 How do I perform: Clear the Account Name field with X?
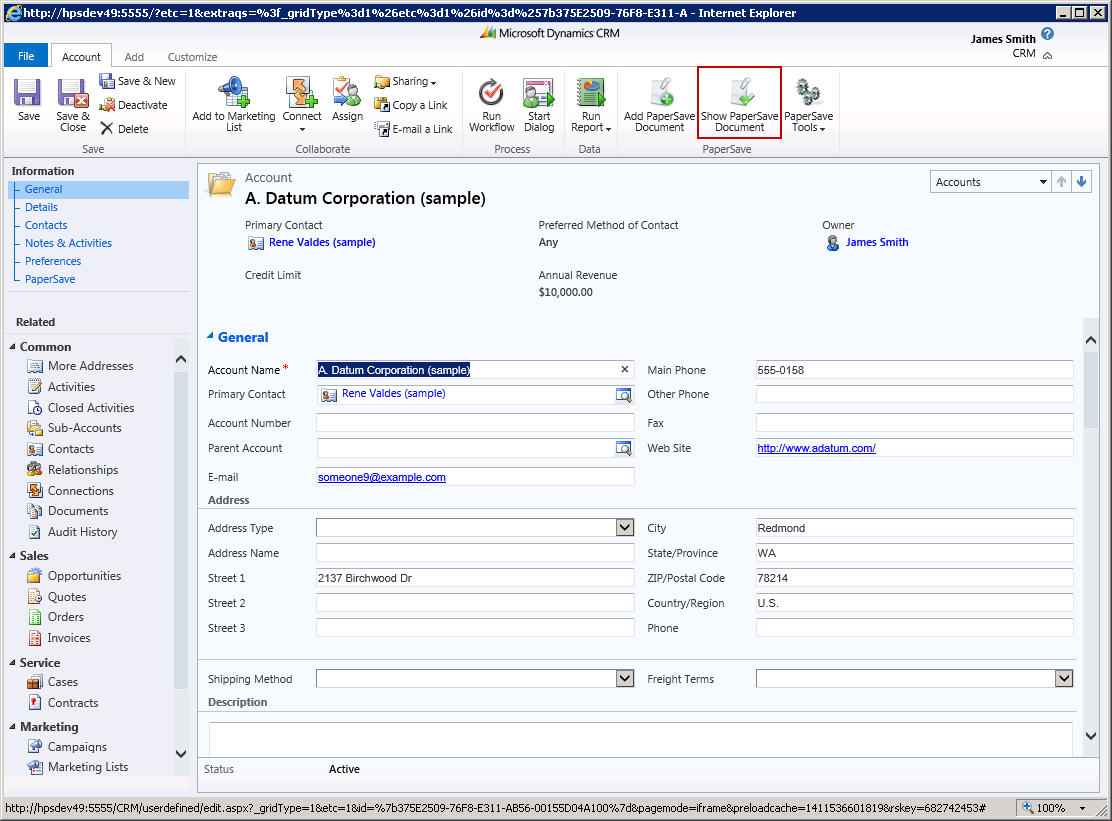point(625,369)
